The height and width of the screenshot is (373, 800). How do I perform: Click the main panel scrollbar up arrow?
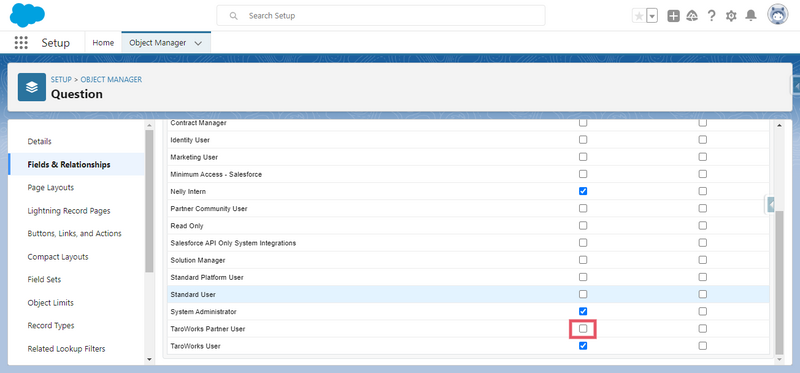click(x=779, y=126)
